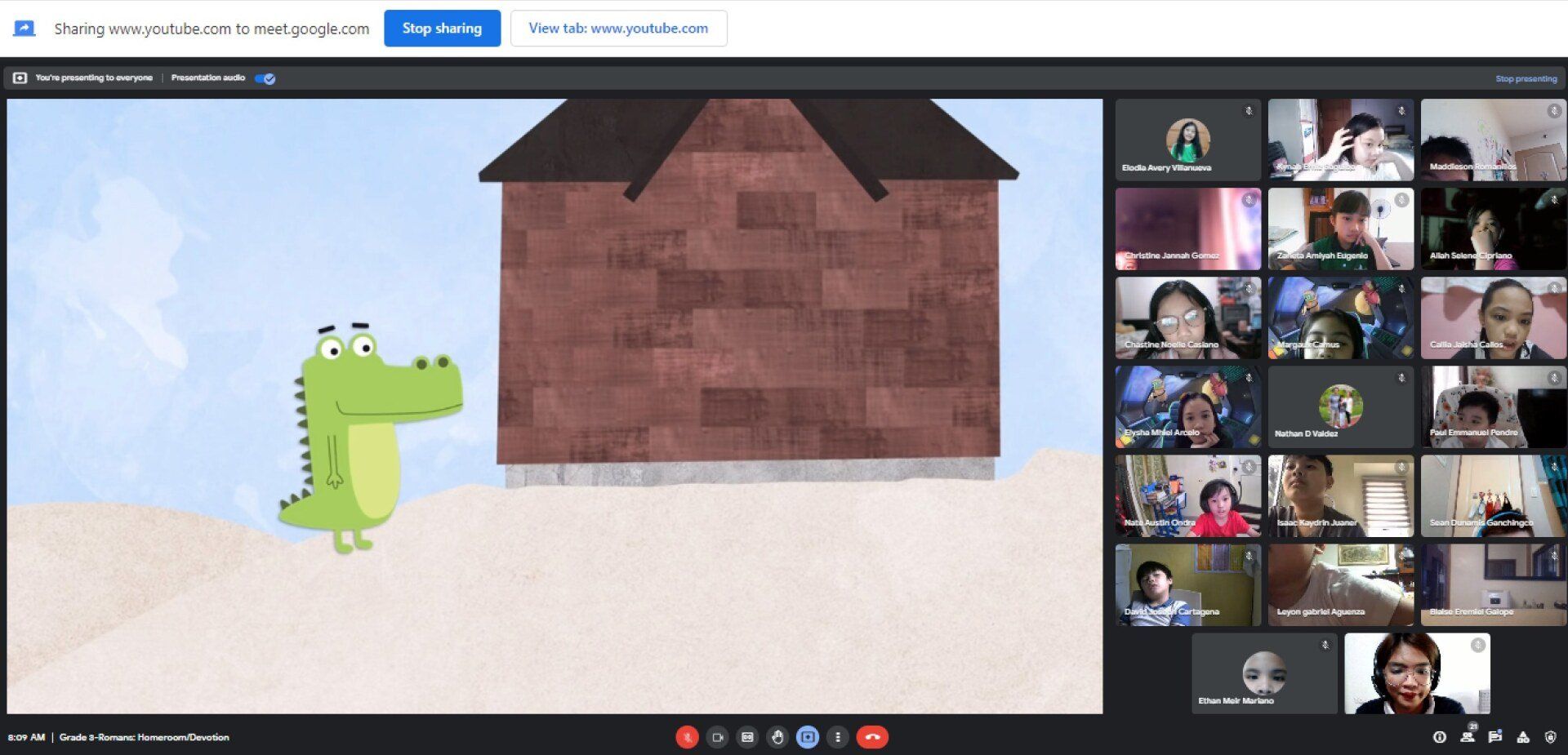1568x755 pixels.
Task: Turn on captions in the call controls
Action: 747,737
